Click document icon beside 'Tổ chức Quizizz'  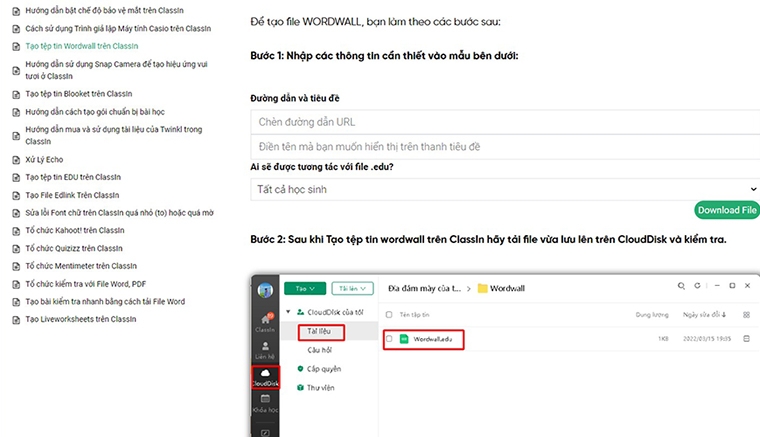click(16, 249)
